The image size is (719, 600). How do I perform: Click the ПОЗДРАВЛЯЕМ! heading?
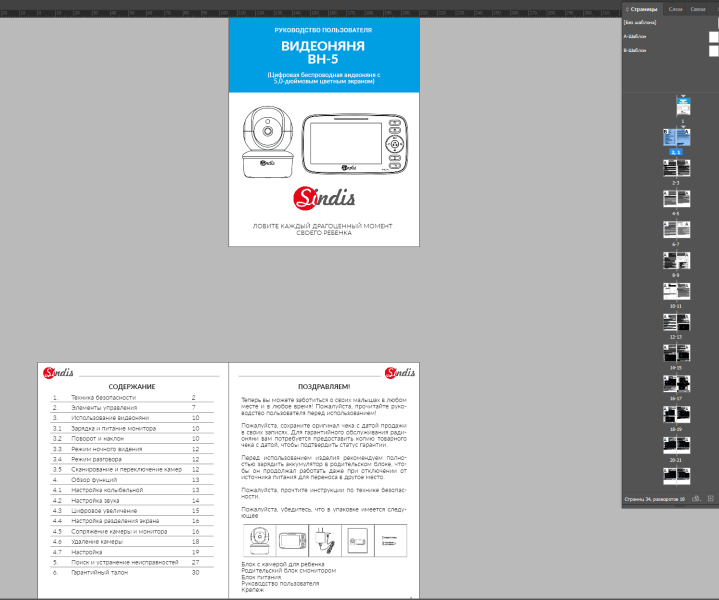pos(324,387)
